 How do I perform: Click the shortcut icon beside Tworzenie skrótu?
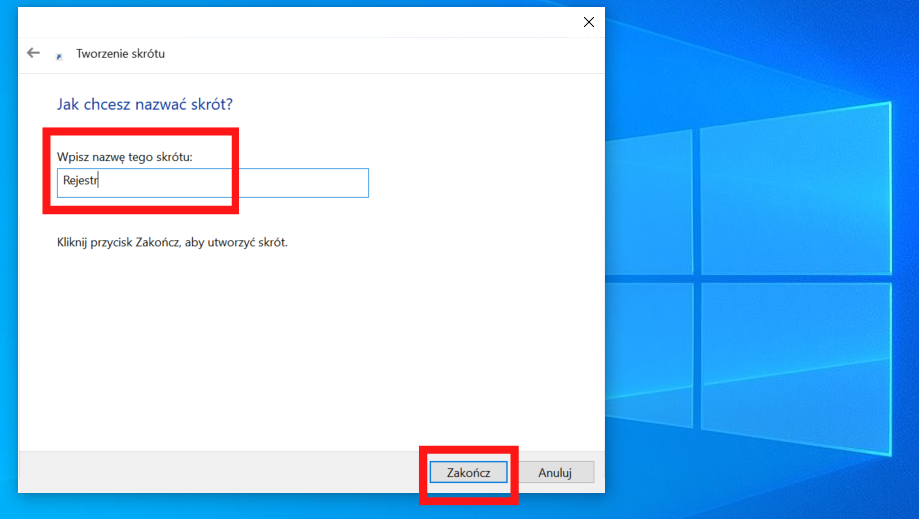pos(59,56)
